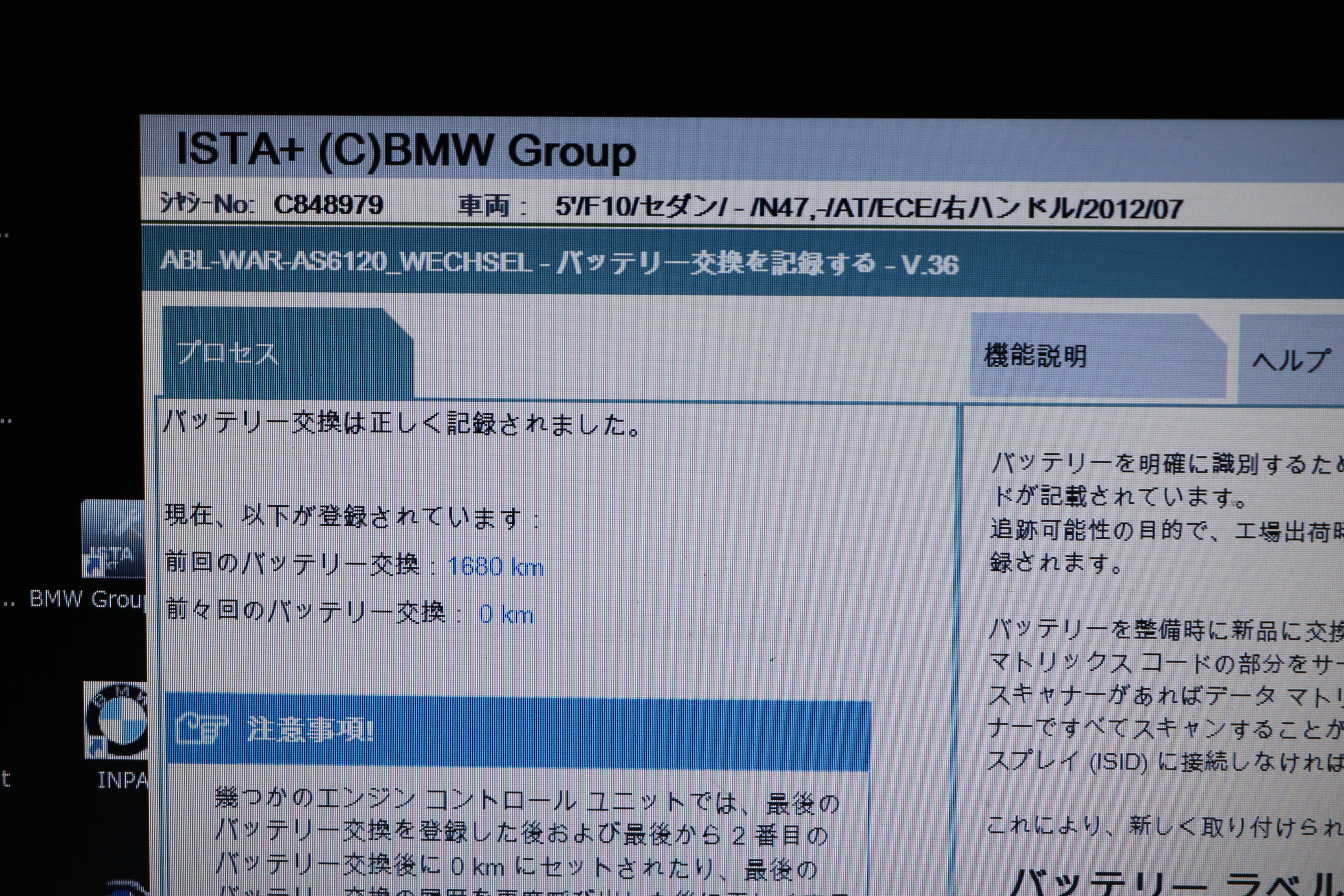Click chassis number C848979
The height and width of the screenshot is (896, 1344).
click(329, 204)
